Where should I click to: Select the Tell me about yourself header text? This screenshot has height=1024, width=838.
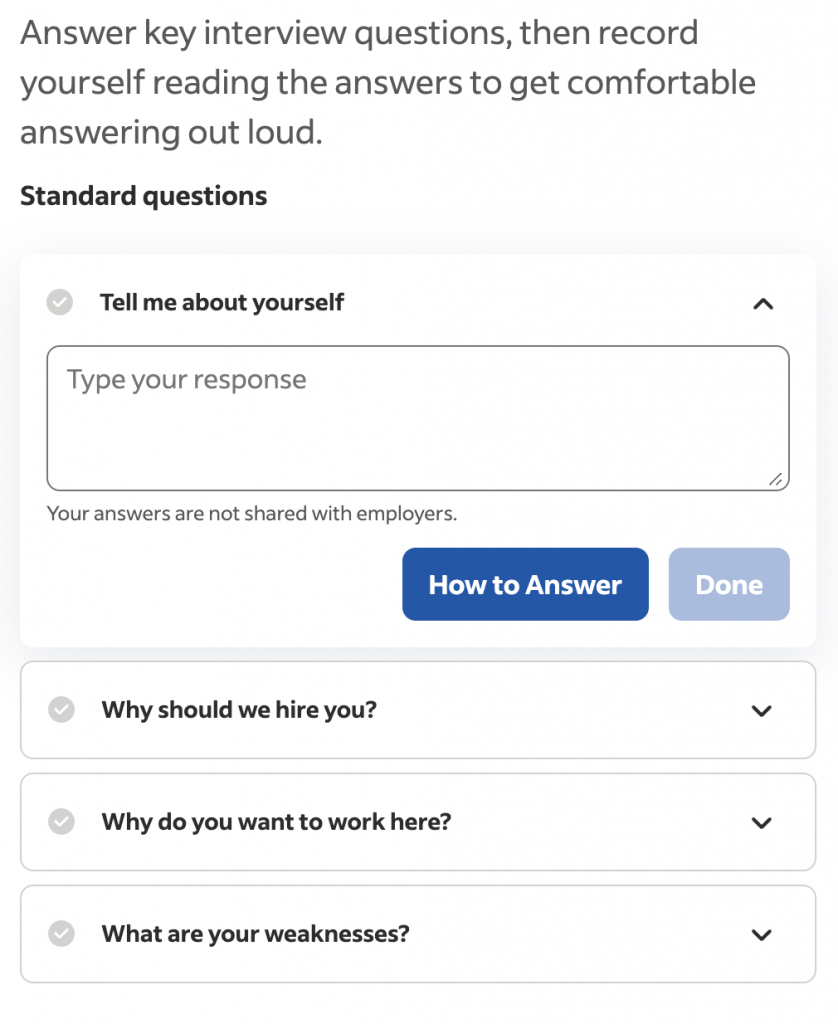(221, 302)
